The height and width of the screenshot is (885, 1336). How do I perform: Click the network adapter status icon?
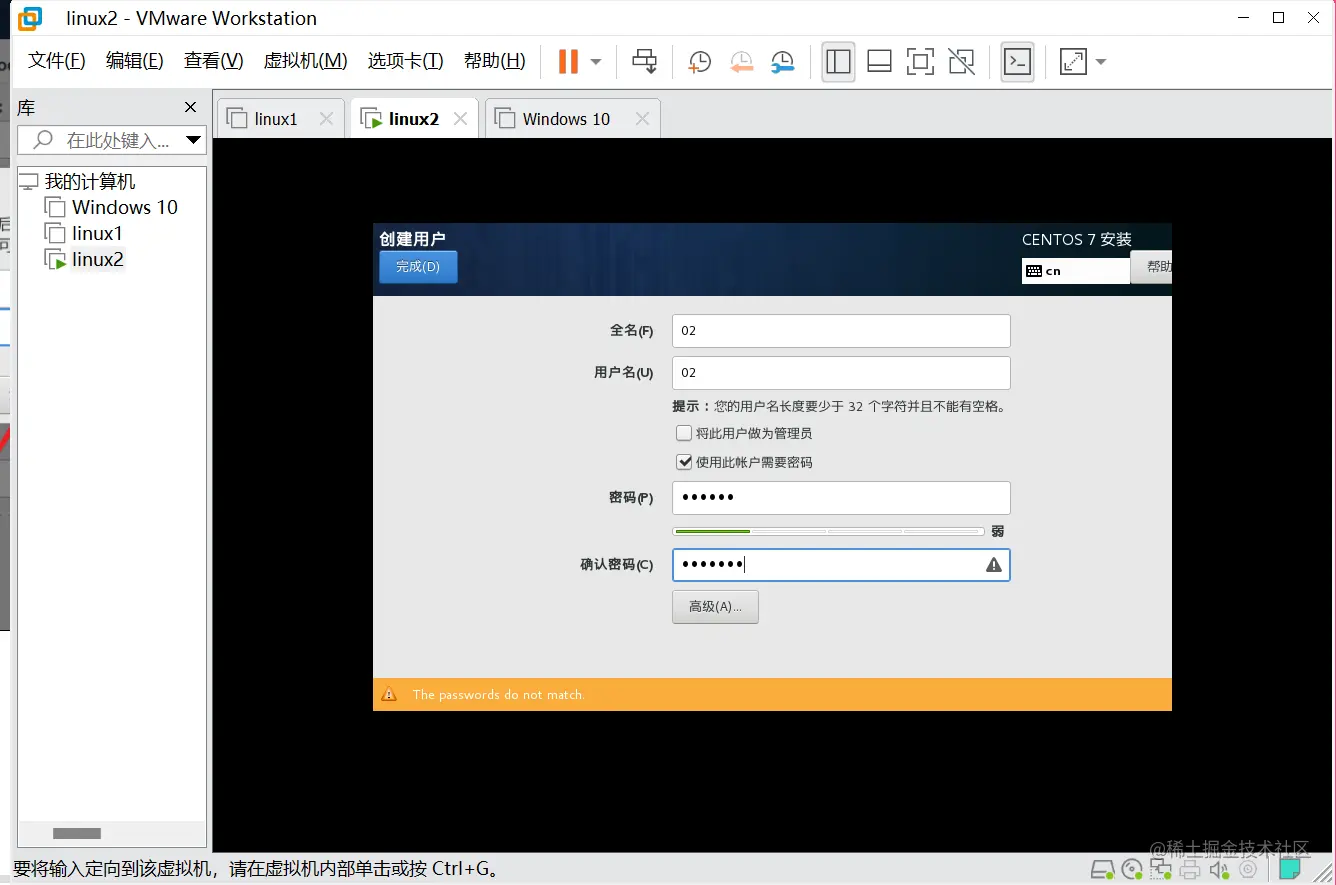1160,869
